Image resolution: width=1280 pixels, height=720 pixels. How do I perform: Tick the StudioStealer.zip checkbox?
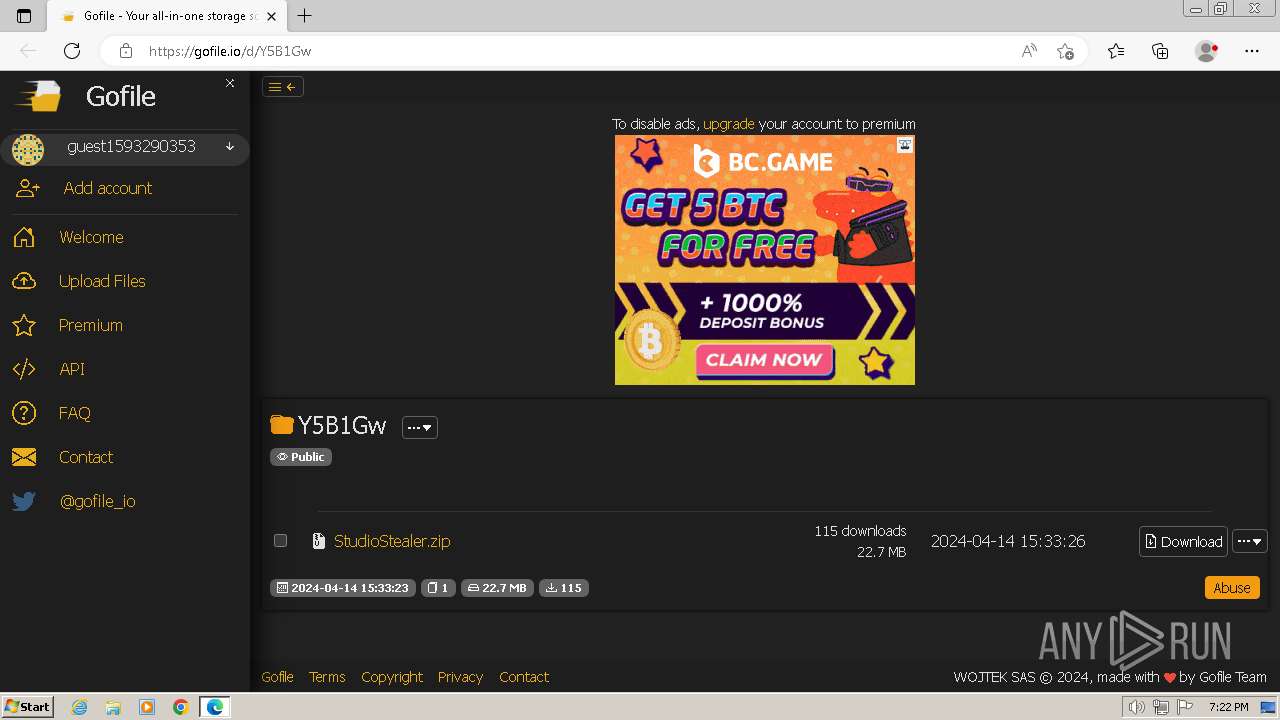tap(281, 540)
